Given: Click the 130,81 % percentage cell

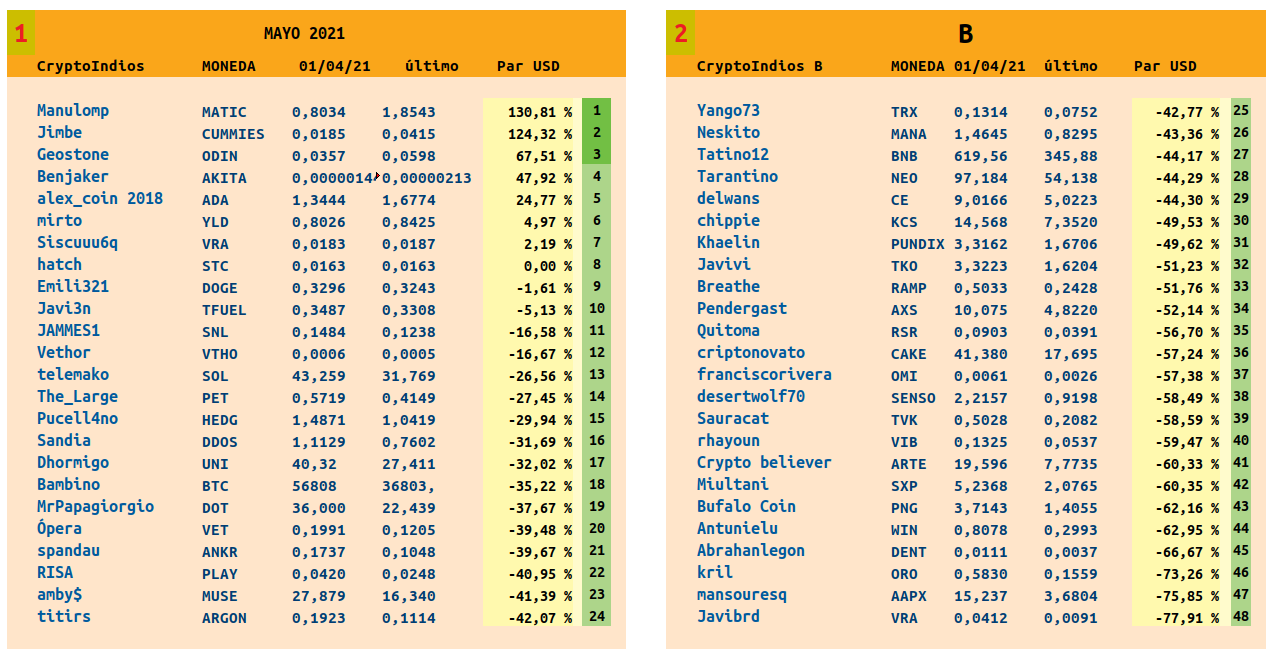Looking at the screenshot, I should [529, 112].
